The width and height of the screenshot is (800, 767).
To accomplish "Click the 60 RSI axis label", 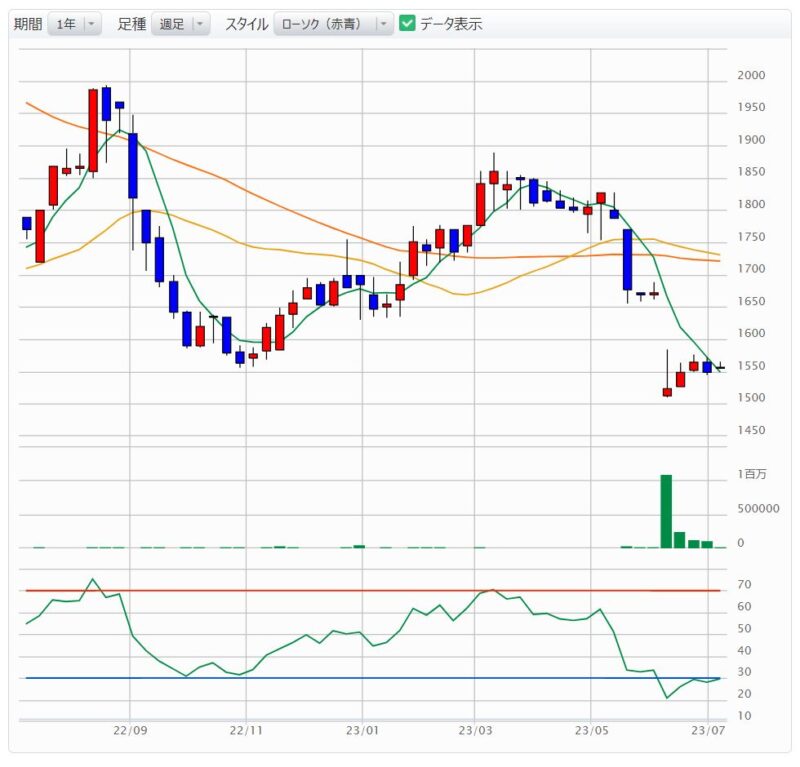I will (x=744, y=607).
